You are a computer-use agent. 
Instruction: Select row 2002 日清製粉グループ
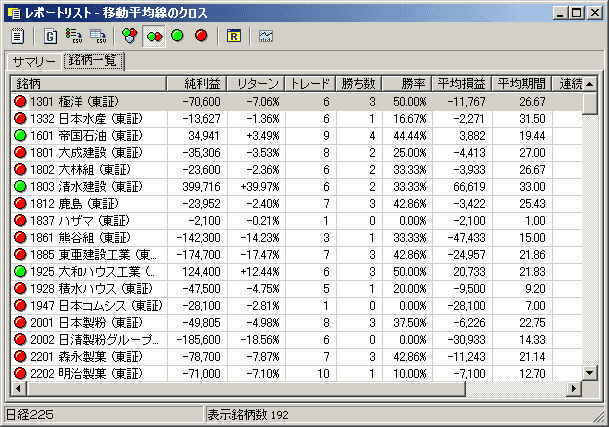[297, 340]
